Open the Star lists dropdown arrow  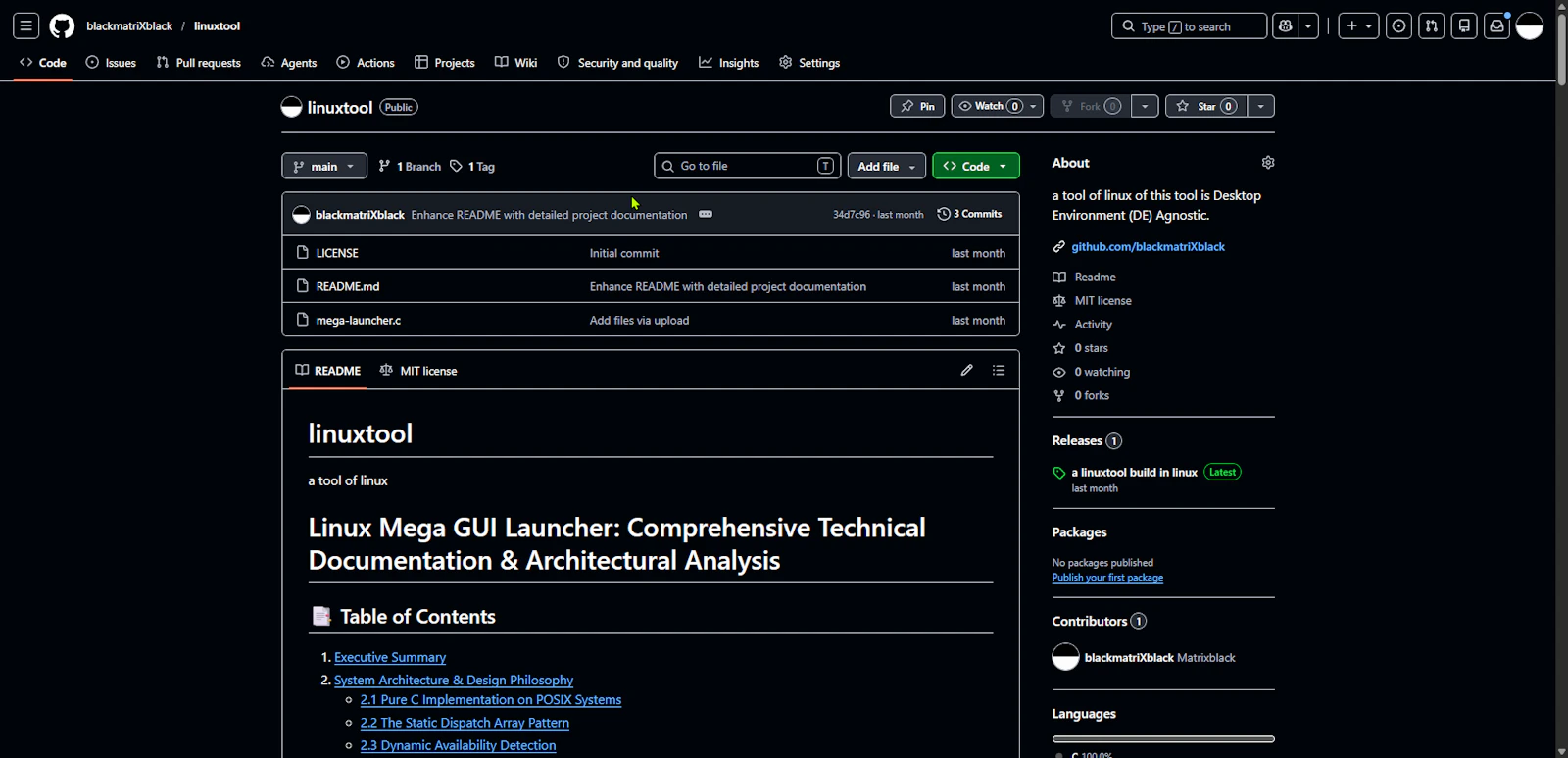[x=1261, y=106]
